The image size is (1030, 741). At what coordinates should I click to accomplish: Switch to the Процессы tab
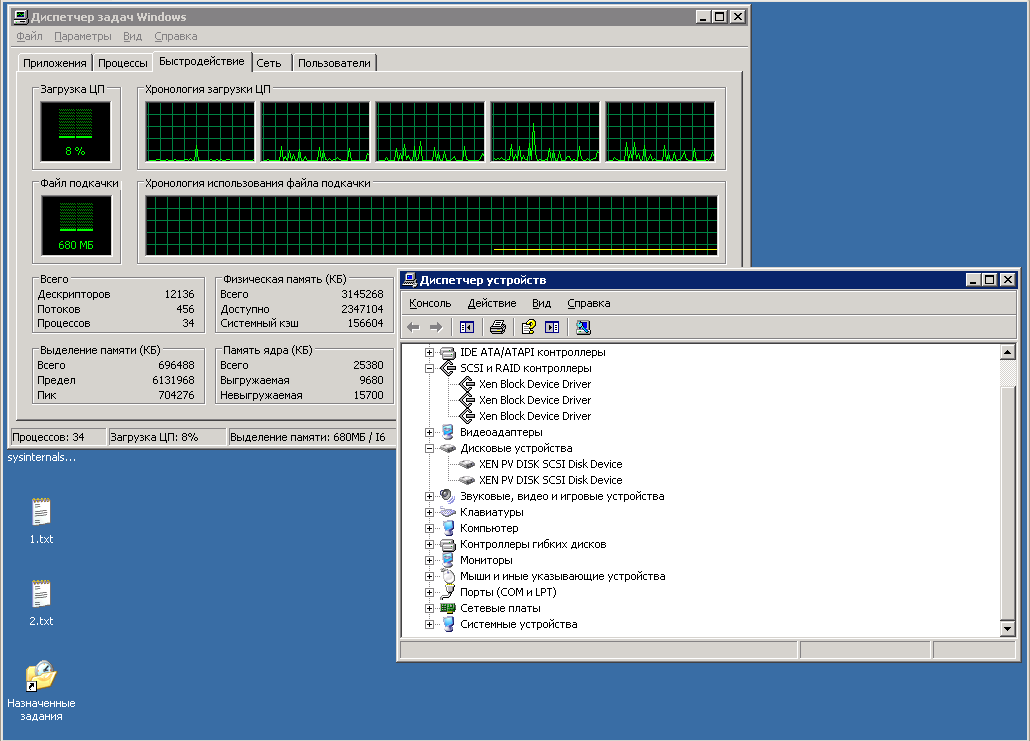(x=122, y=63)
